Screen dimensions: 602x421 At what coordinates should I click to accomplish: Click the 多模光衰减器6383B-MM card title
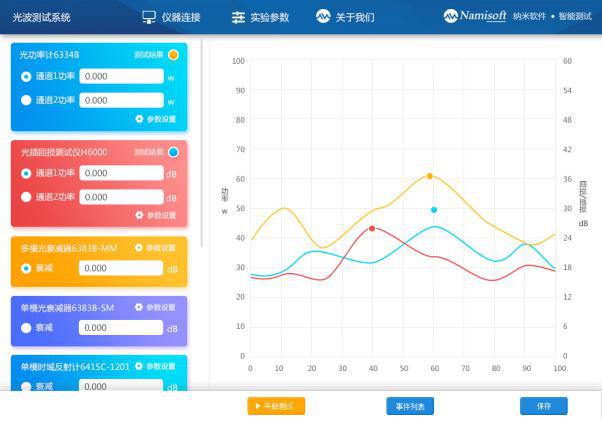tap(69, 249)
